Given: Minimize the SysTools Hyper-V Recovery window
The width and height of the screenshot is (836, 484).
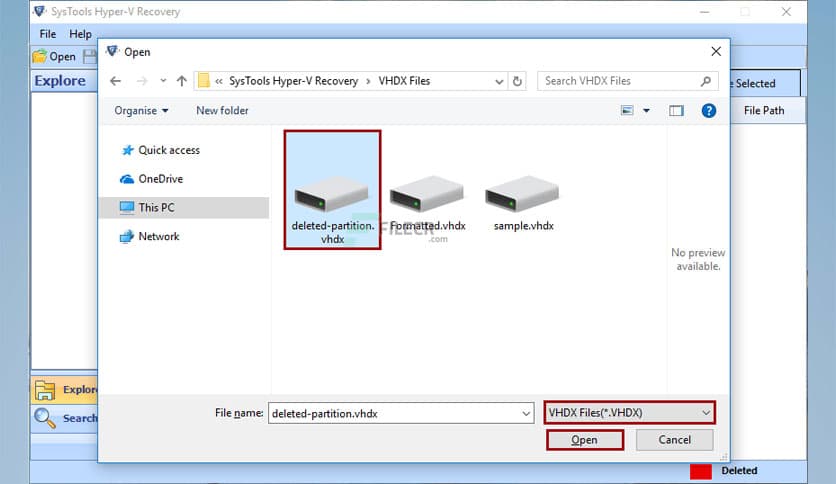Looking at the screenshot, I should [704, 12].
